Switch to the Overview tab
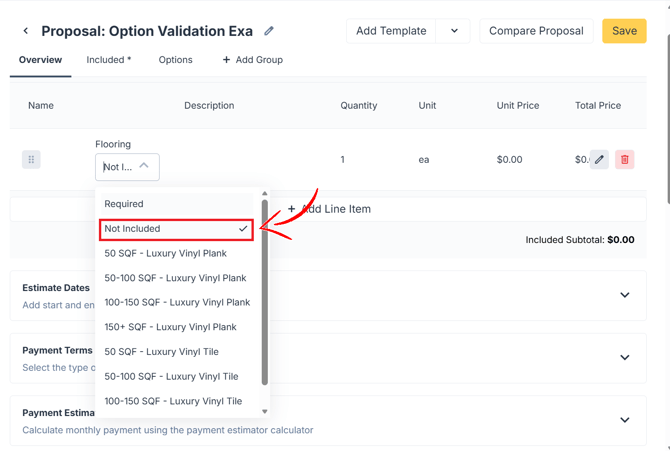The height and width of the screenshot is (451, 670). click(40, 60)
